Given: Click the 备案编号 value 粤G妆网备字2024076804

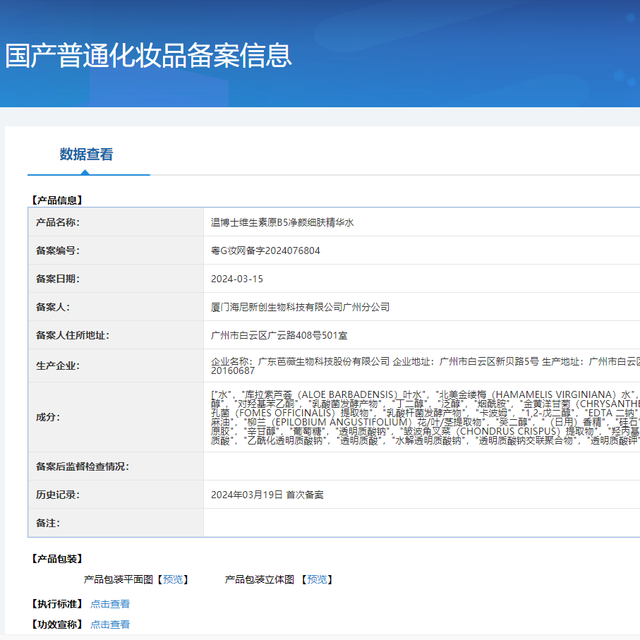Looking at the screenshot, I should pyautogui.click(x=265, y=251).
